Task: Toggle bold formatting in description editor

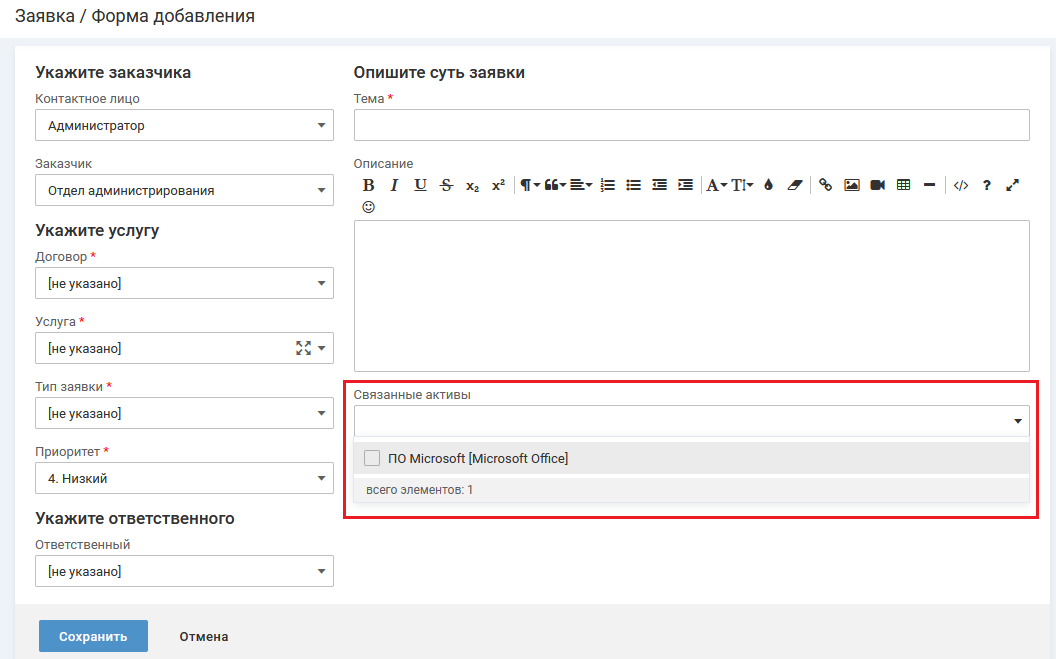Action: (x=368, y=185)
